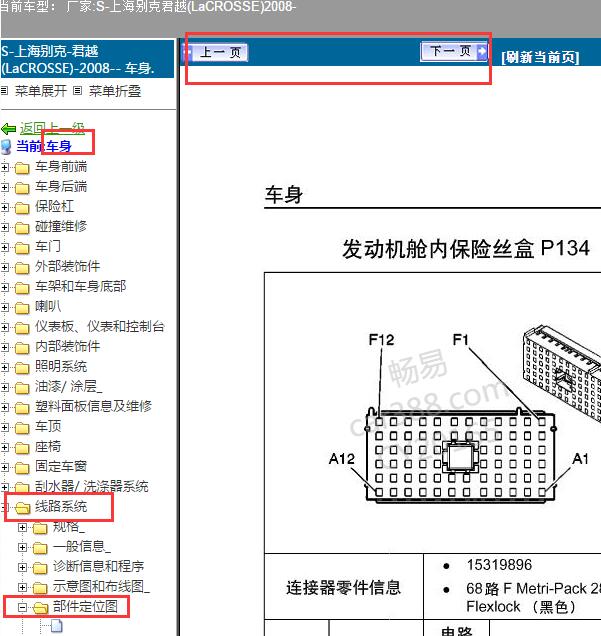Open the 部件定位图 open-folder icon
601x636 pixels.
tap(41, 608)
